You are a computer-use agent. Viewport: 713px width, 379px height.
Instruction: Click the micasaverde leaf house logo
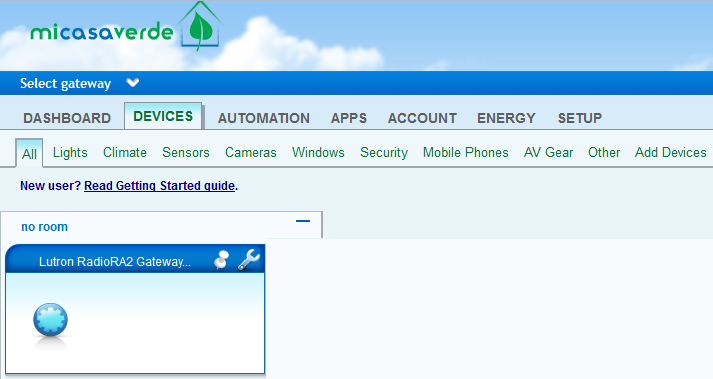click(200, 26)
